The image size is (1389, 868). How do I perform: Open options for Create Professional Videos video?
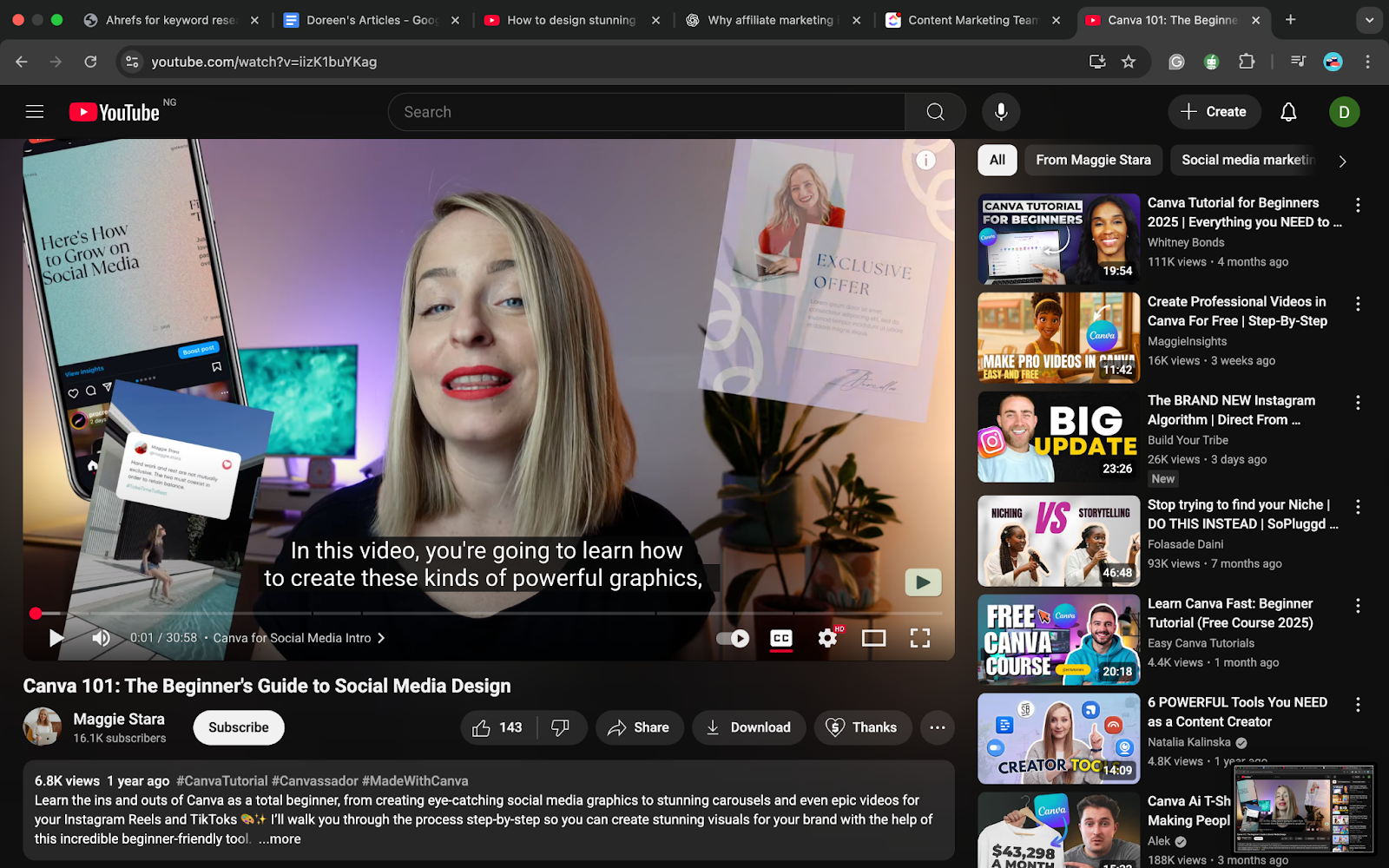click(1358, 304)
